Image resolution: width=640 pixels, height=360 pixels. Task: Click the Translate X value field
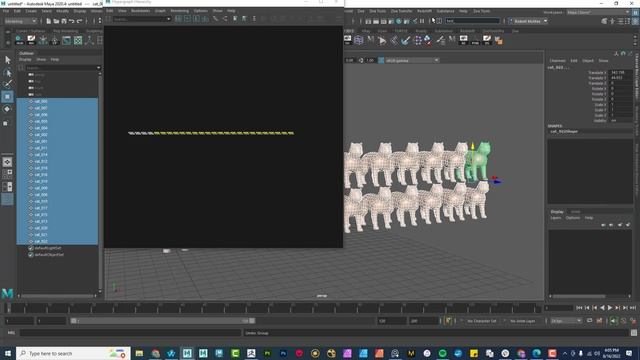pyautogui.click(x=621, y=73)
